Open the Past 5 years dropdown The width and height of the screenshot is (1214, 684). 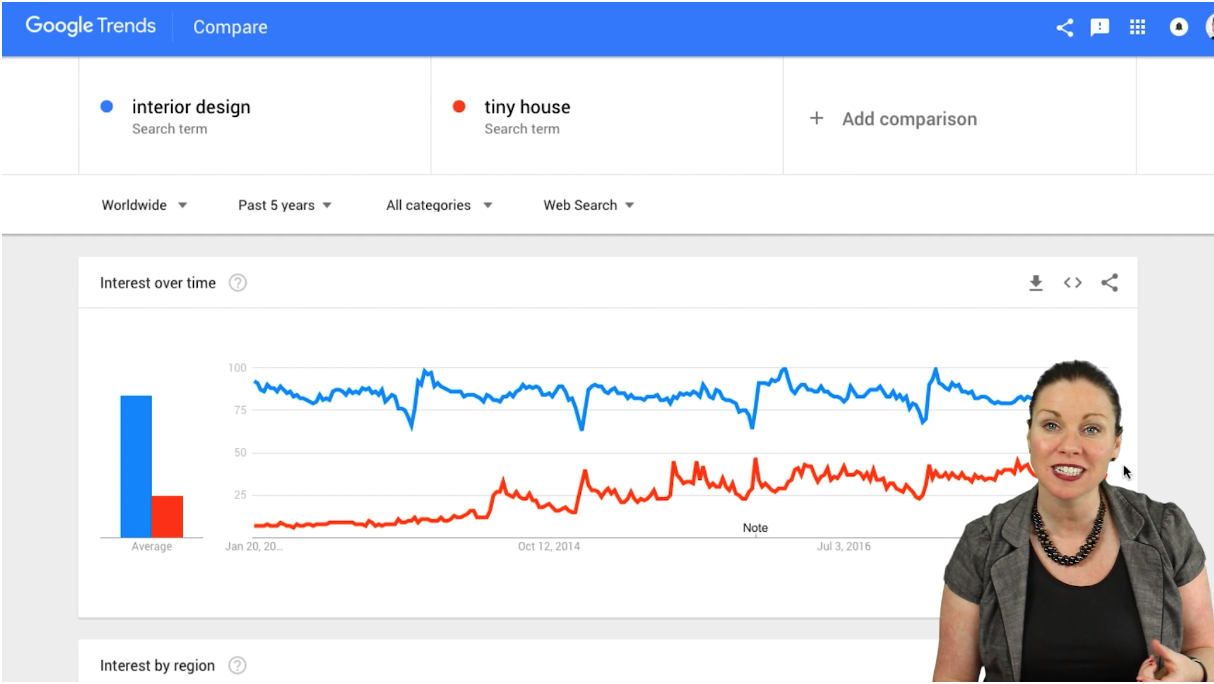coord(285,205)
